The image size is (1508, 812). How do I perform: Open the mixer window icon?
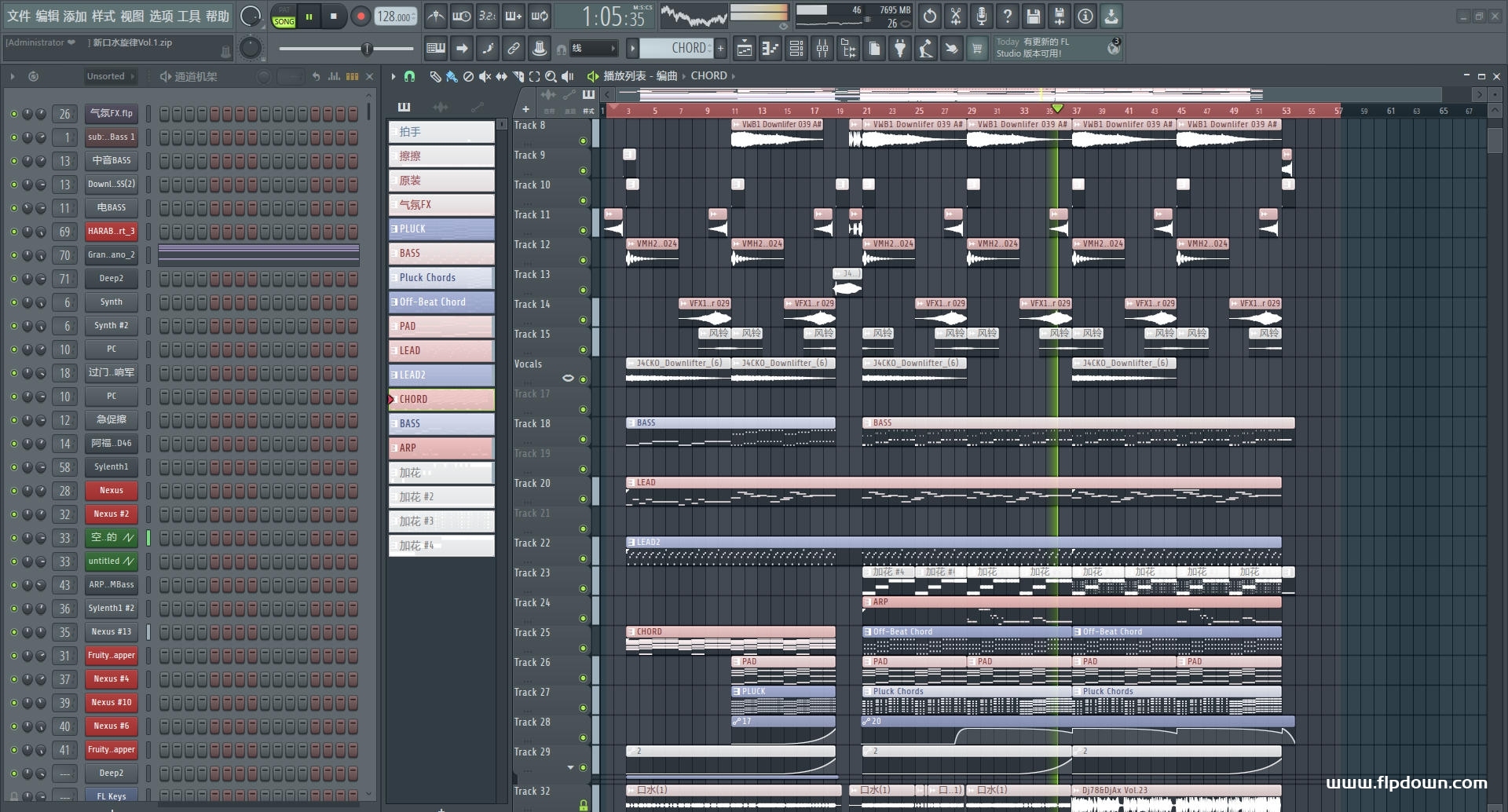coord(822,49)
